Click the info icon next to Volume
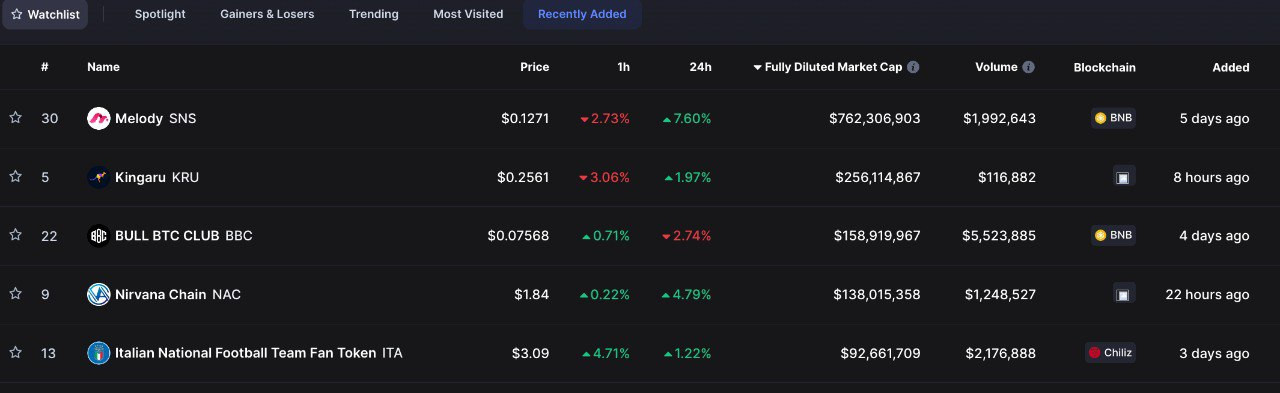Image resolution: width=1280 pixels, height=393 pixels. tap(1029, 67)
